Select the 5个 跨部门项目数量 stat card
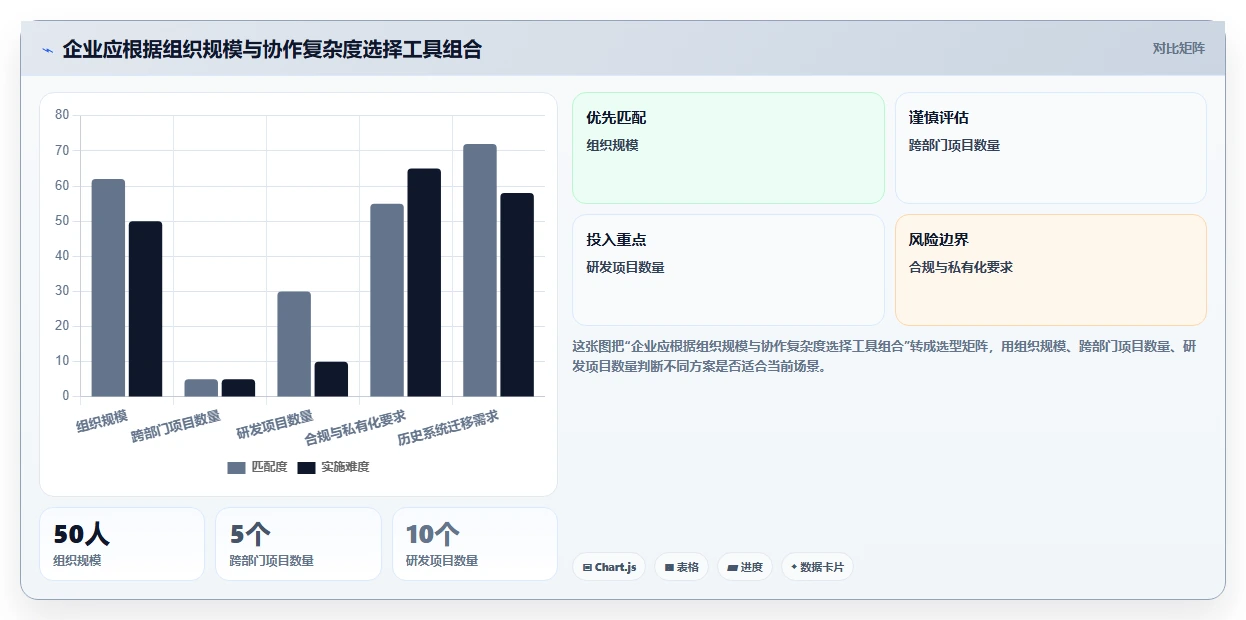Viewport: 1246px width, 620px height. click(x=298, y=544)
